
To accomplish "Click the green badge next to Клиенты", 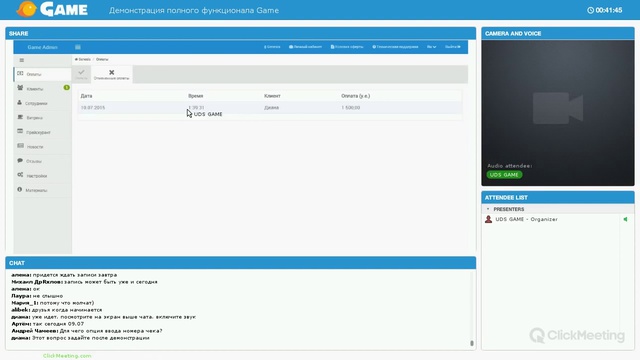I will pyautogui.click(x=67, y=87).
